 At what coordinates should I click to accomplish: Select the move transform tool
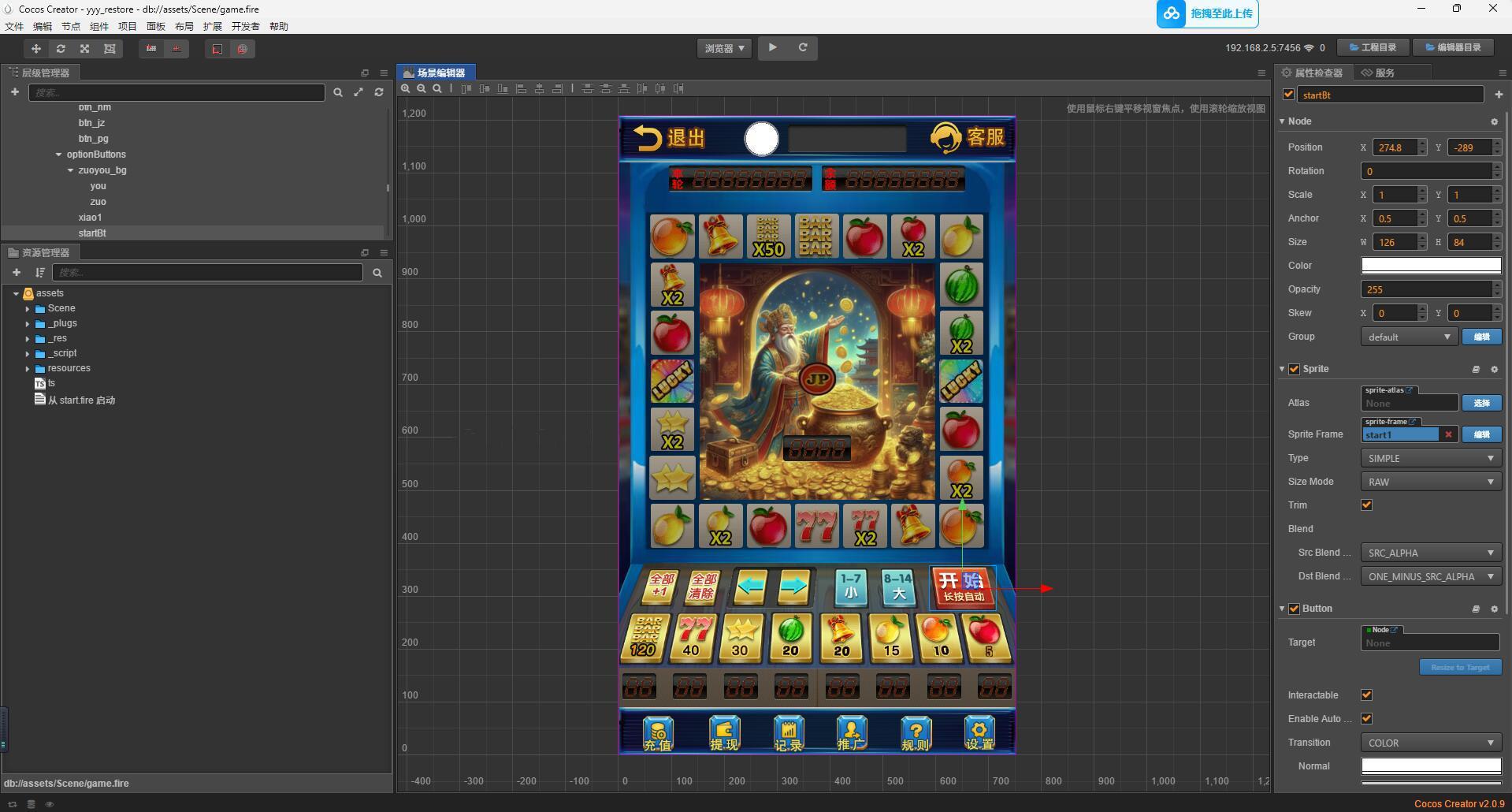click(35, 49)
